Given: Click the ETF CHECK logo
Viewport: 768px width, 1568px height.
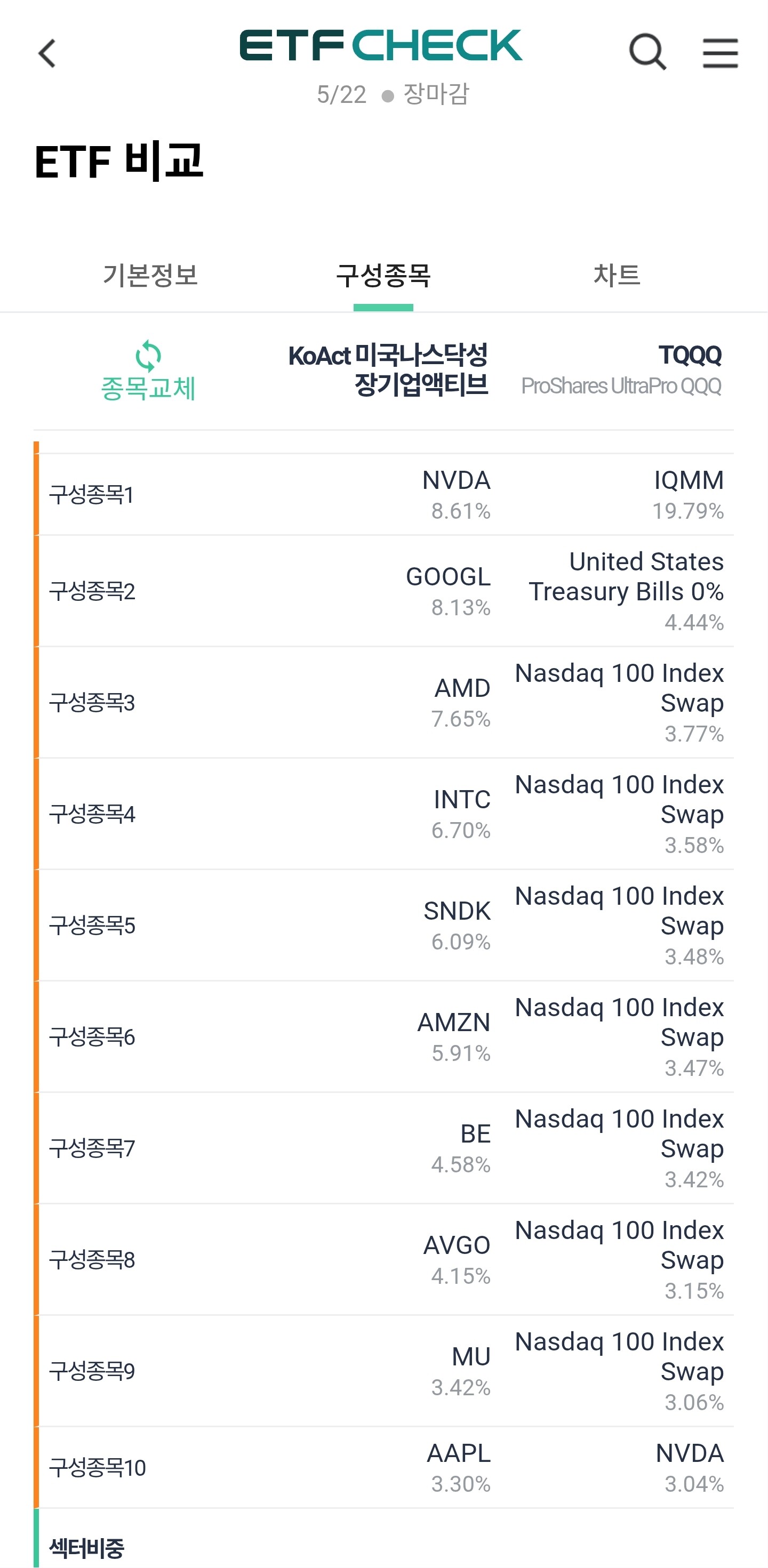Looking at the screenshot, I should (x=381, y=46).
